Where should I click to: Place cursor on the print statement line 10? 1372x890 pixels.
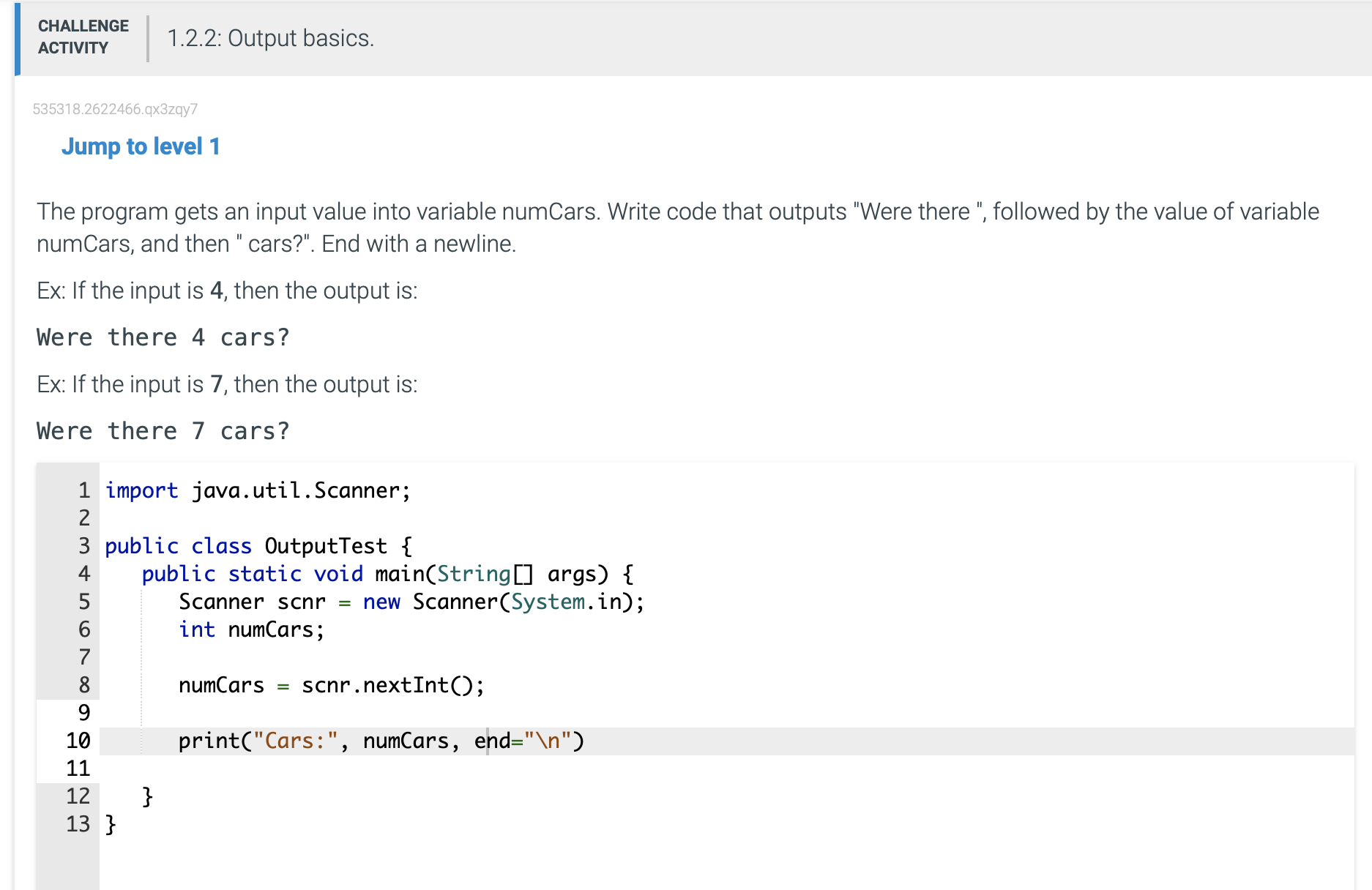click(381, 741)
